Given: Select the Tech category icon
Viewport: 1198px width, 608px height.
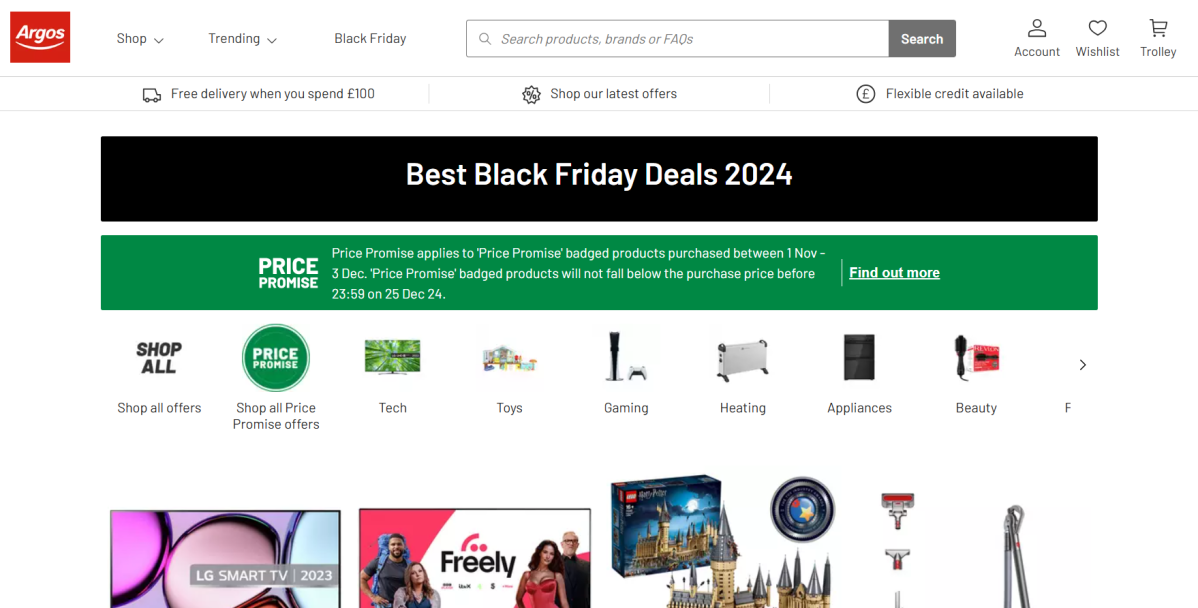Looking at the screenshot, I should click(392, 357).
